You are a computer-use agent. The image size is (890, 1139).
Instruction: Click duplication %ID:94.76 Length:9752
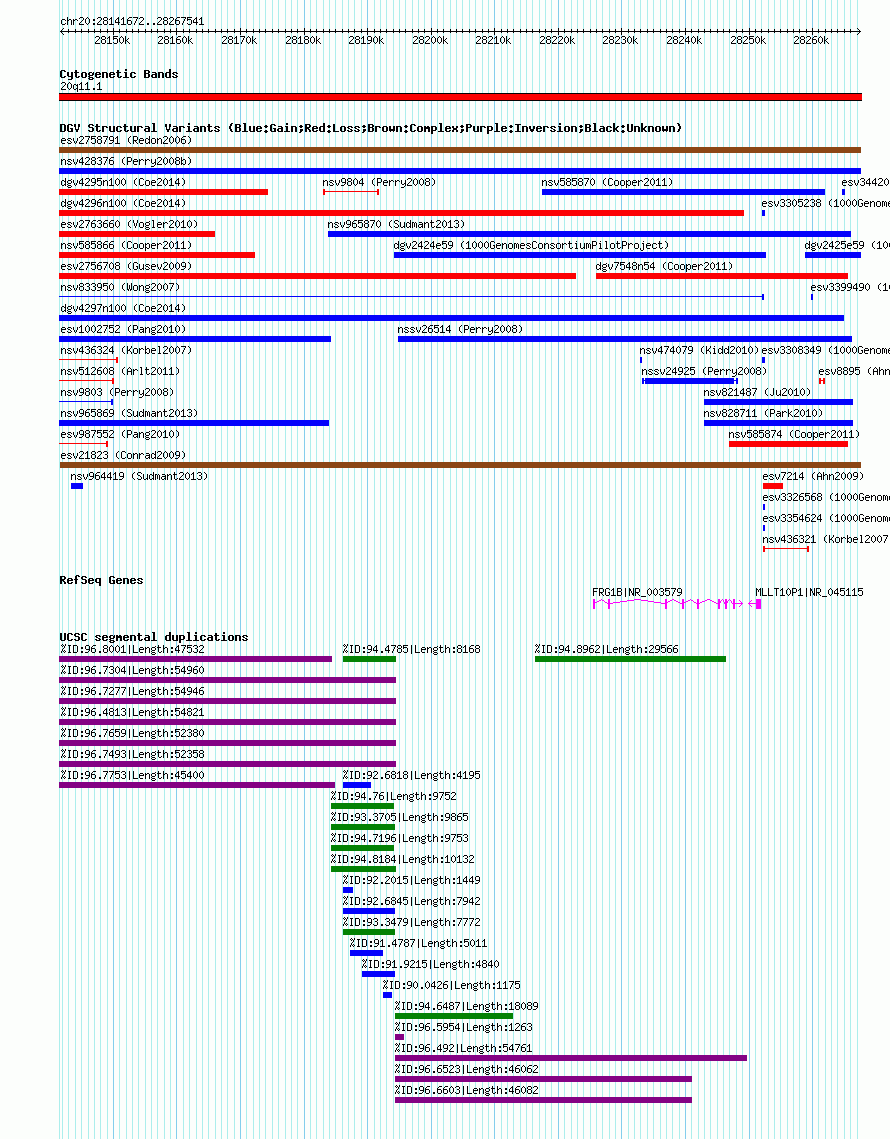coord(363,806)
